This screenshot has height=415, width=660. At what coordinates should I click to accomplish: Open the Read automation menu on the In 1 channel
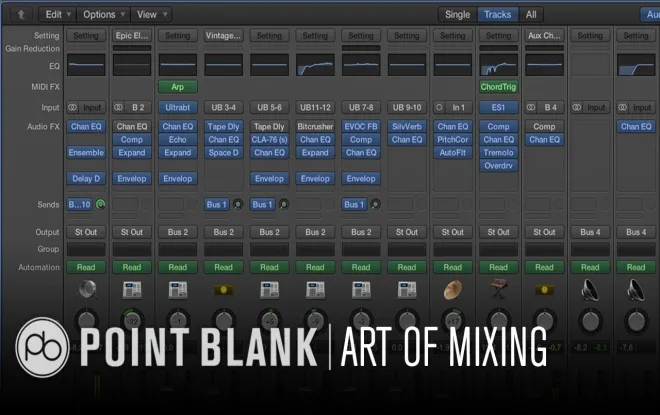click(x=453, y=267)
